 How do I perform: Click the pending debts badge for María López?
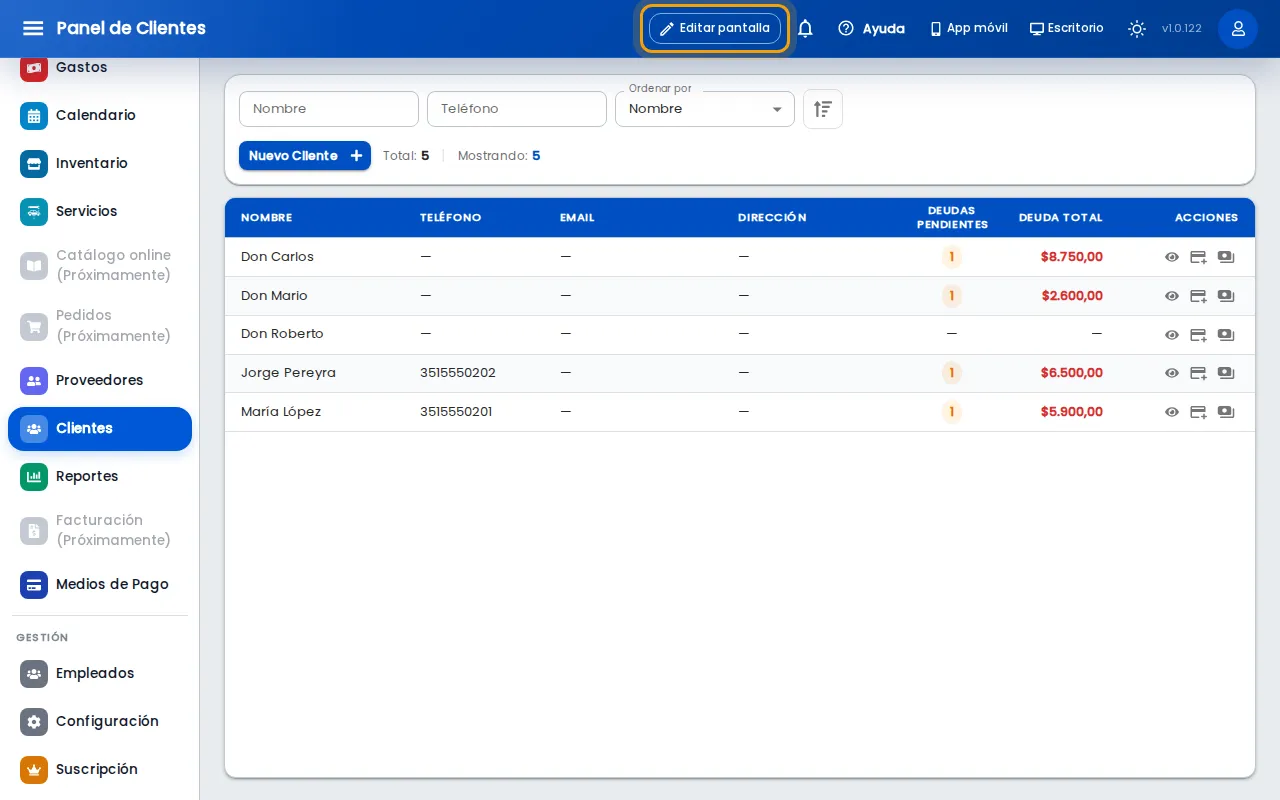[x=951, y=412]
